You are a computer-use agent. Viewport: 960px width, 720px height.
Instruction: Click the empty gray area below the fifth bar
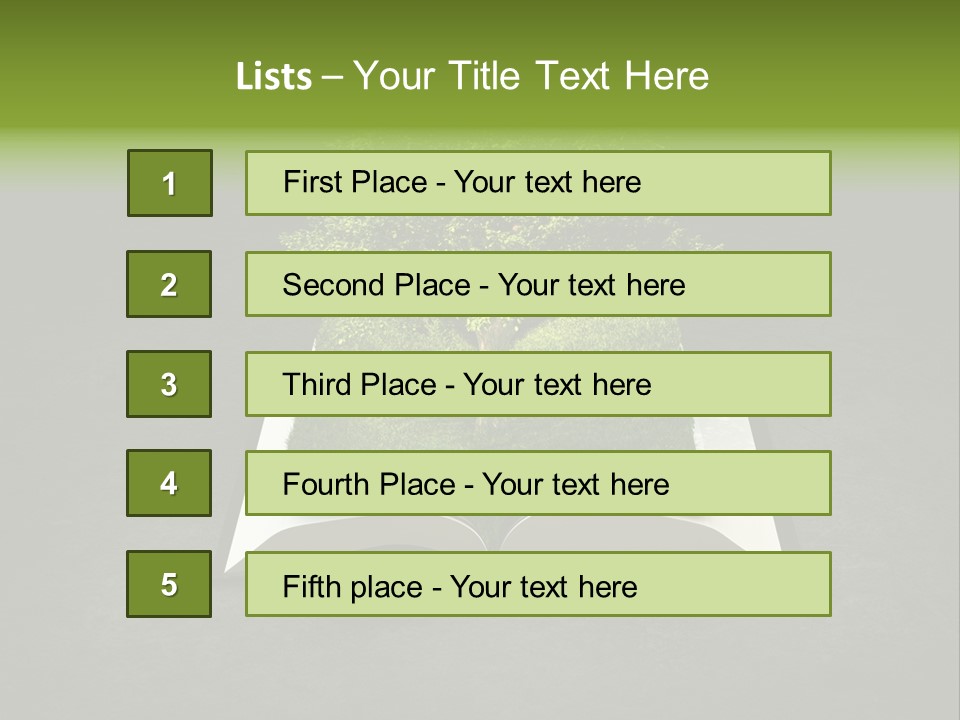click(x=480, y=667)
